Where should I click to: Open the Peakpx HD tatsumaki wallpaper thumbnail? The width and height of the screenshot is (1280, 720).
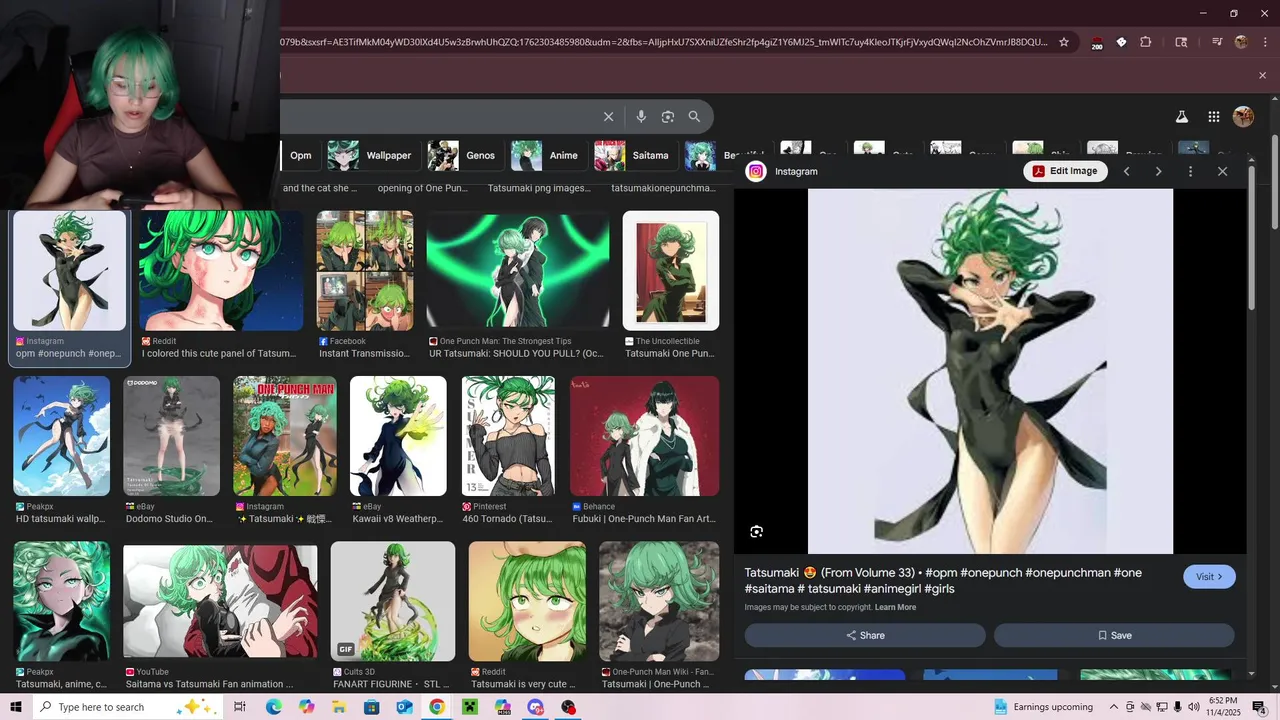coord(61,436)
